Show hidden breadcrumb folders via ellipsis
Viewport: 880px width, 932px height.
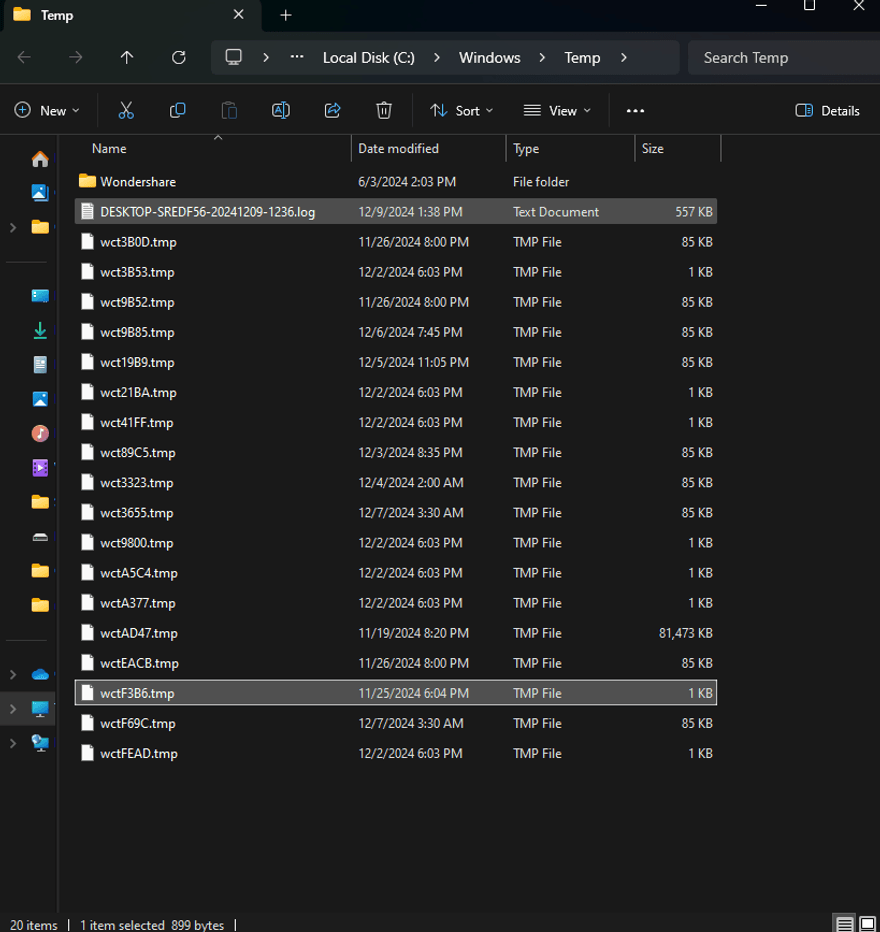pyautogui.click(x=297, y=57)
